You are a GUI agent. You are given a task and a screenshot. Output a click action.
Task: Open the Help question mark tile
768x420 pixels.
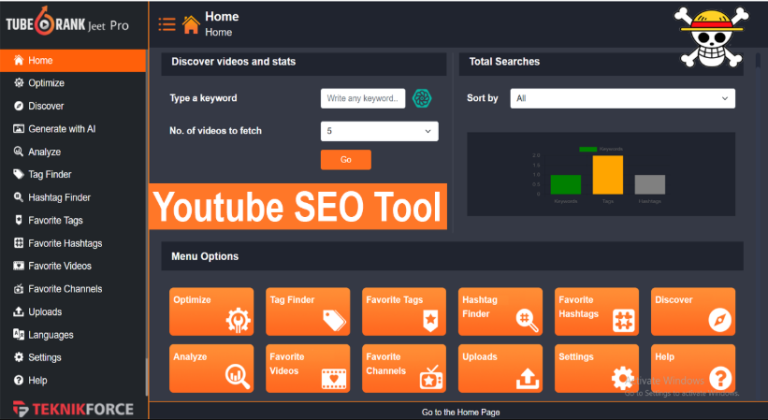click(x=693, y=369)
